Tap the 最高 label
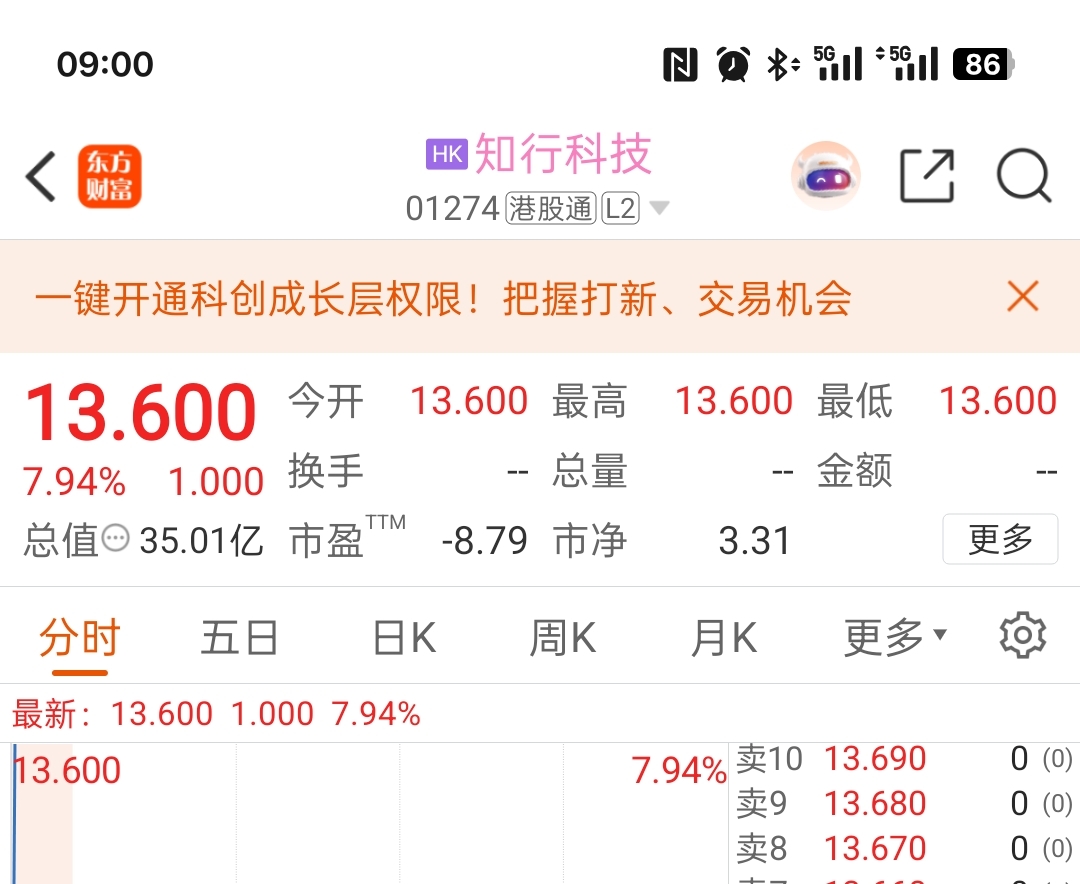Viewport: 1080px width, 884px height. [x=590, y=401]
